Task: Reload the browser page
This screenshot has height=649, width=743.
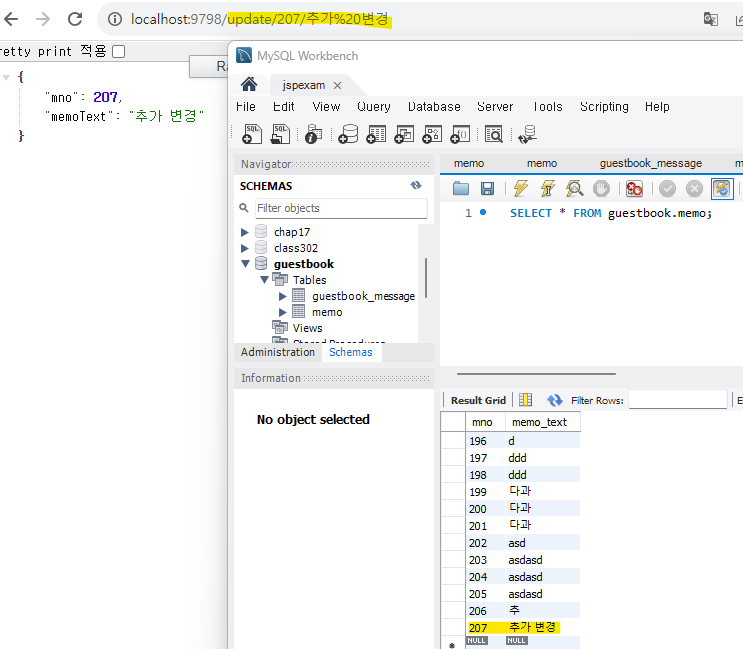Action: click(75, 19)
